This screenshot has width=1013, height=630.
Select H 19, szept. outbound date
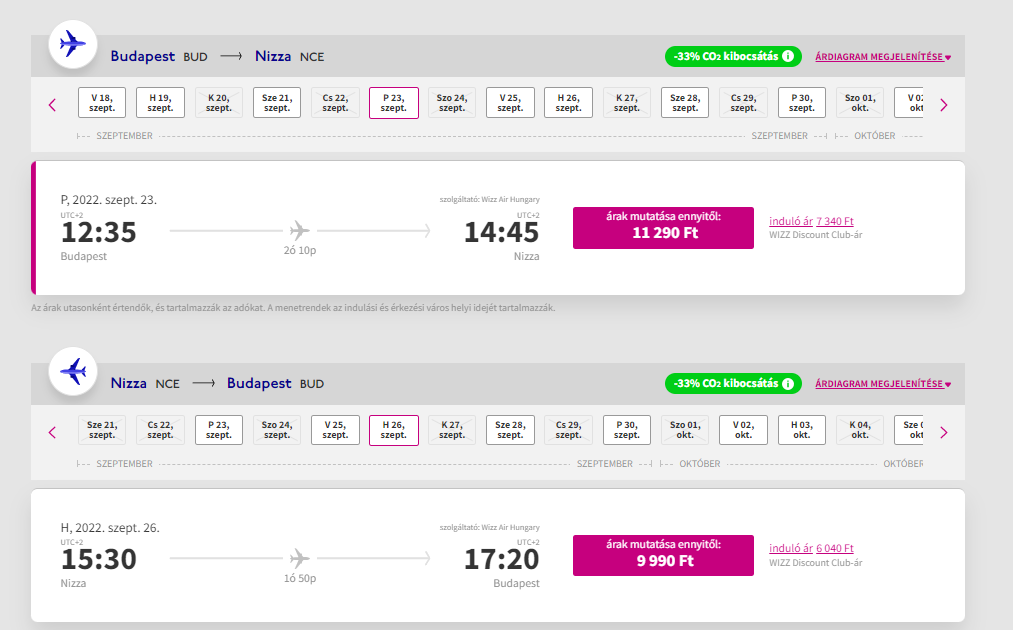[x=160, y=103]
